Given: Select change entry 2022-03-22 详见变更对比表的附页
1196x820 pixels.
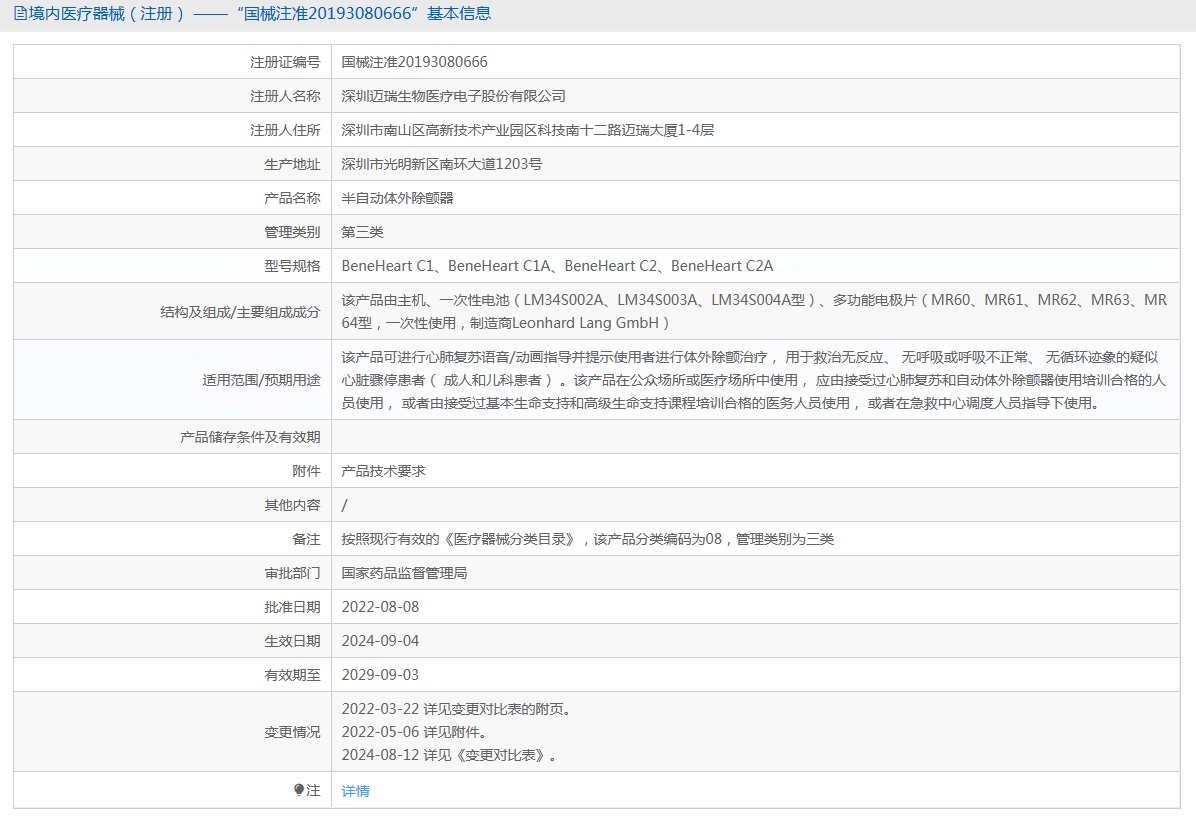Looking at the screenshot, I should [456, 709].
